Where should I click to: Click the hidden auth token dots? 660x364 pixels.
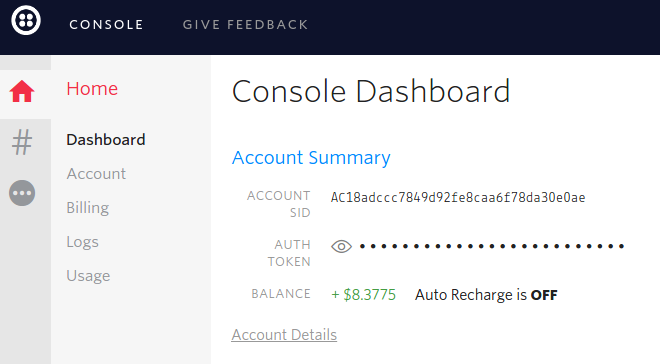(x=492, y=246)
